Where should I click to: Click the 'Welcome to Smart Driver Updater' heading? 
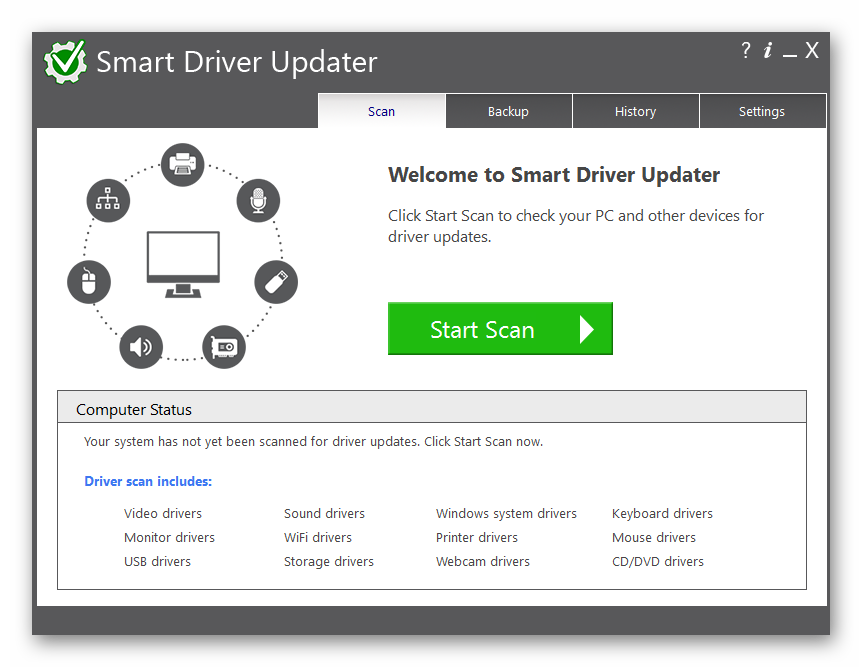coord(554,175)
